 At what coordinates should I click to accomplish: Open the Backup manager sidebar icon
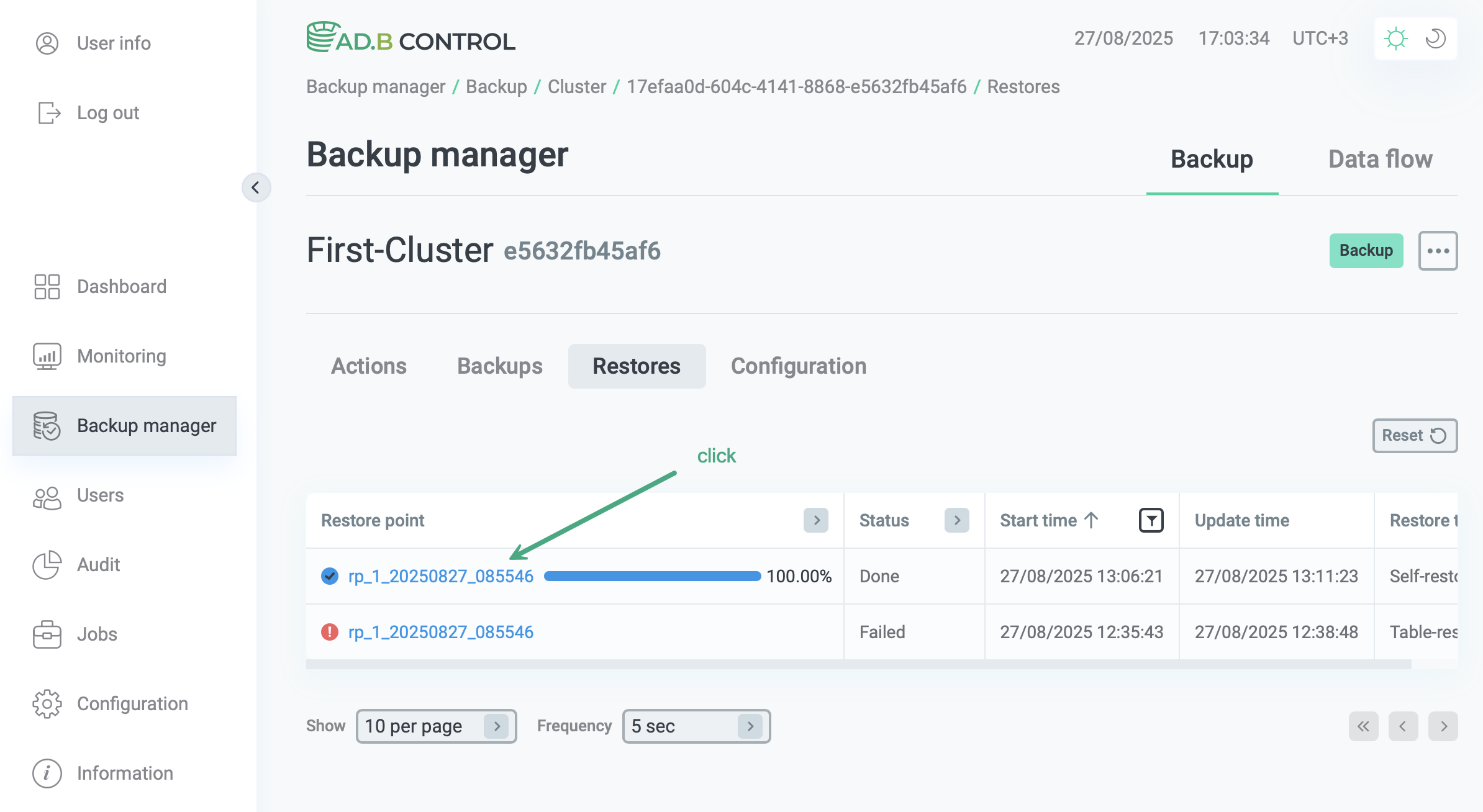click(46, 426)
